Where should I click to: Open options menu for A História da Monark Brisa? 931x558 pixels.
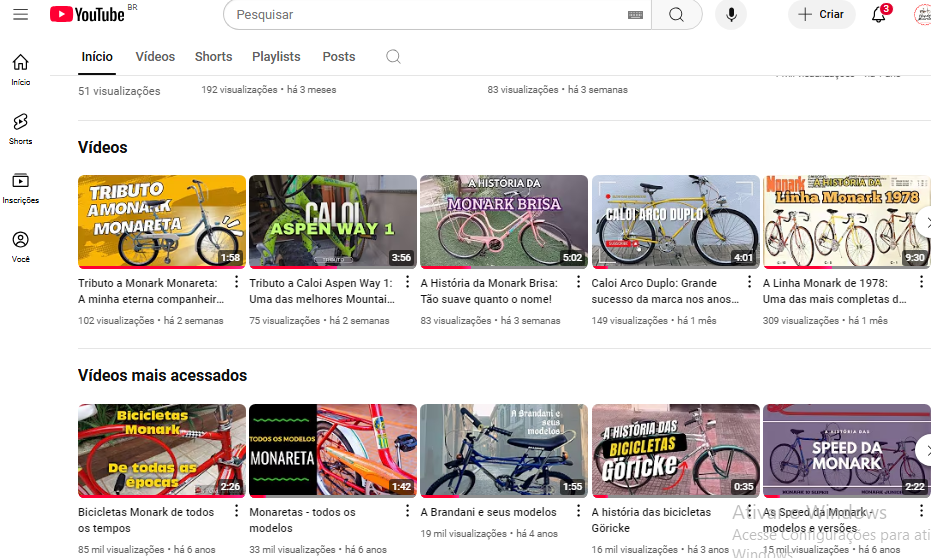[578, 282]
